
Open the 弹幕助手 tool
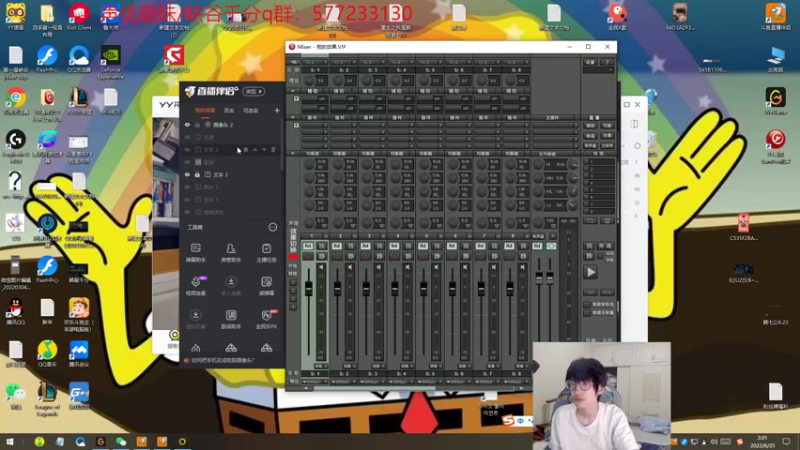pyautogui.click(x=195, y=253)
